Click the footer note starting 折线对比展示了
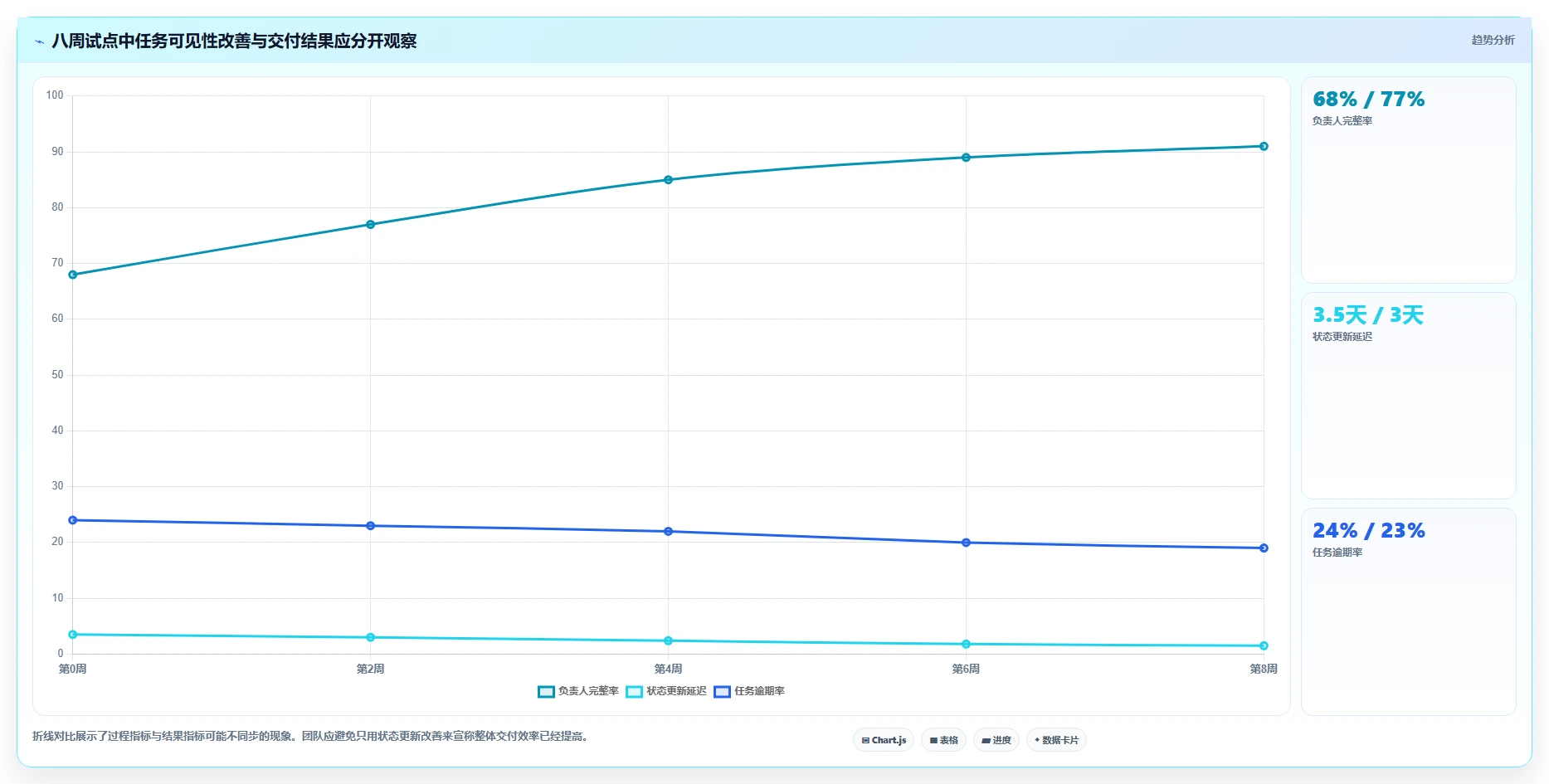Viewport: 1549px width, 784px height. [x=311, y=736]
